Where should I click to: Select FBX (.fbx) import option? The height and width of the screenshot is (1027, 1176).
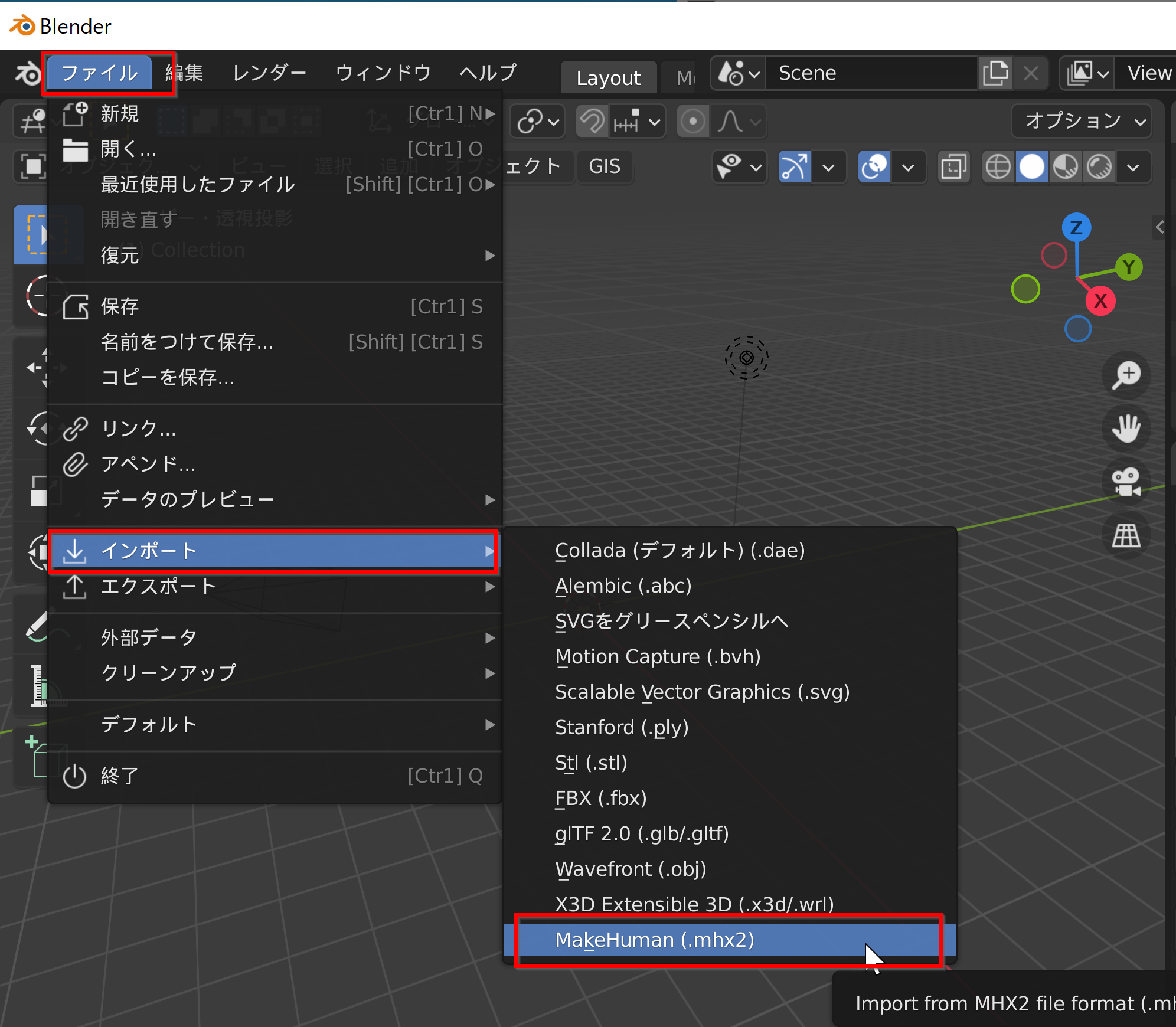601,798
